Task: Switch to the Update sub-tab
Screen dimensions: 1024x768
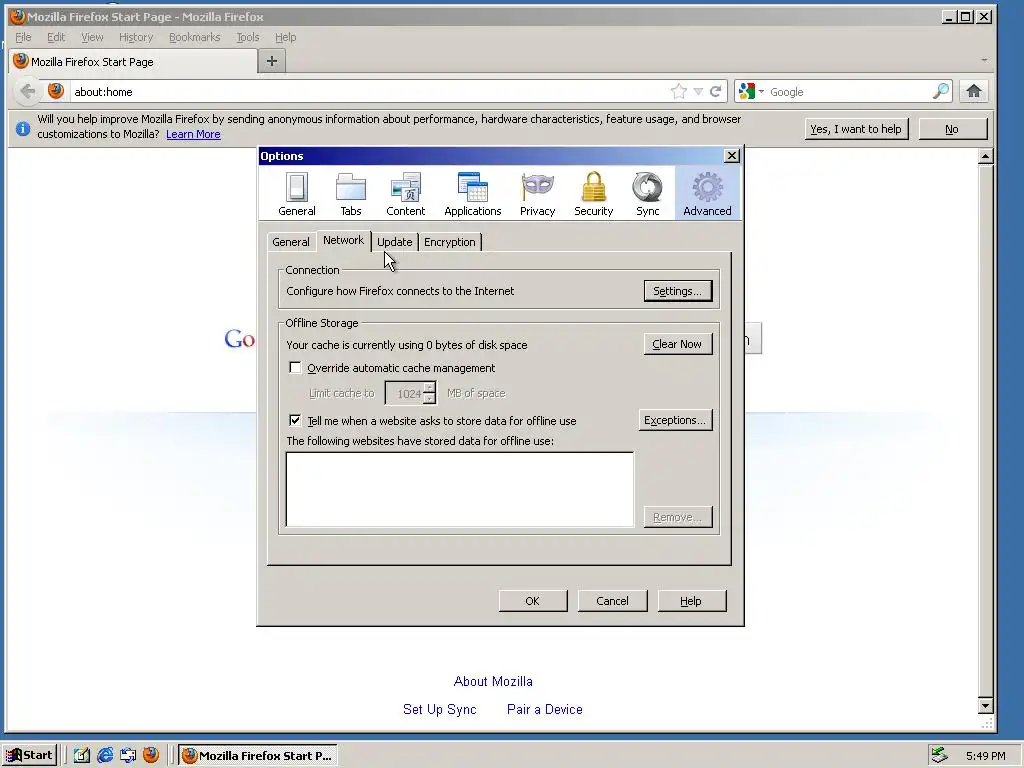Action: click(x=394, y=242)
